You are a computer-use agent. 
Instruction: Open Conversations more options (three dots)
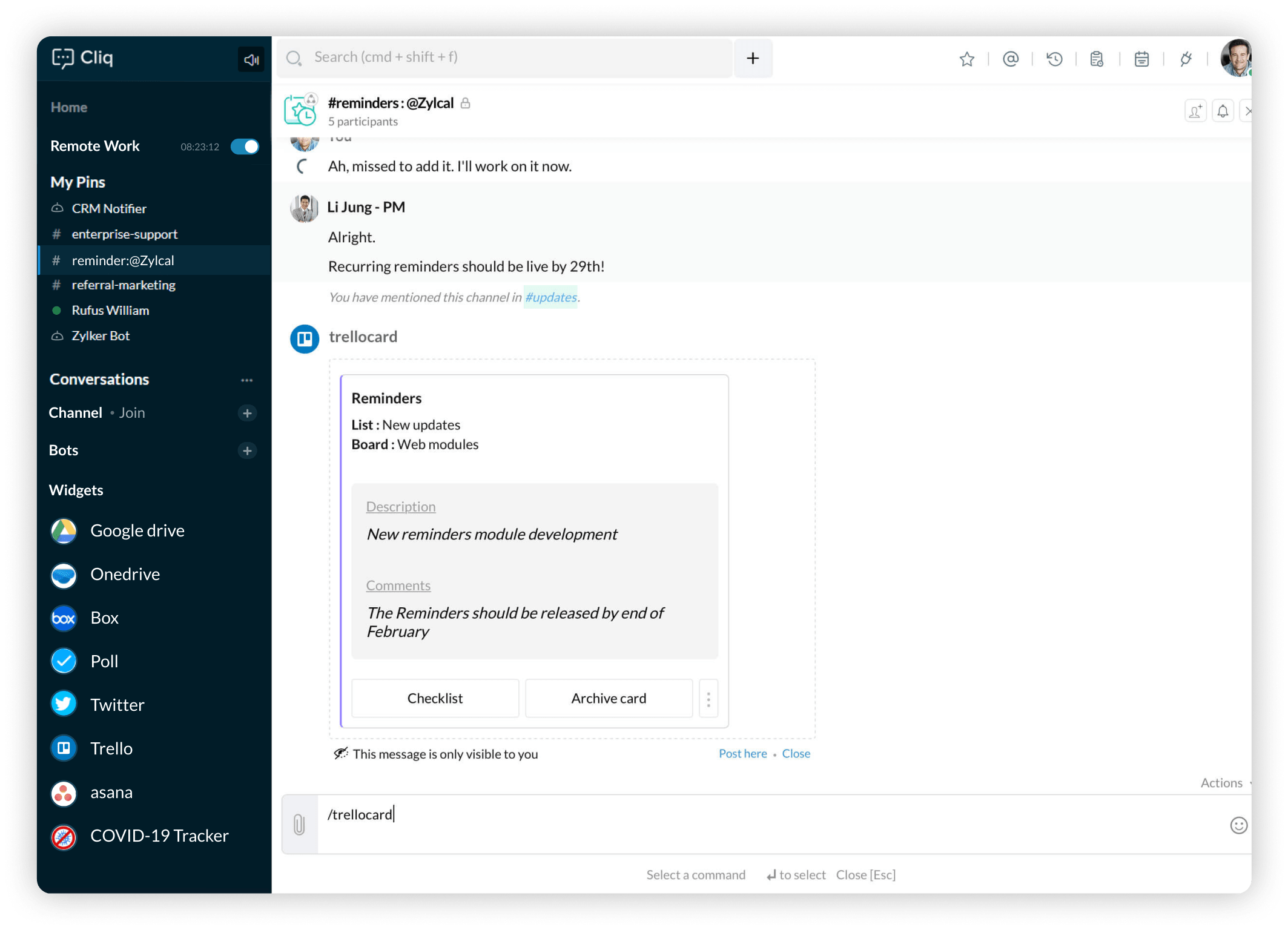tap(246, 380)
